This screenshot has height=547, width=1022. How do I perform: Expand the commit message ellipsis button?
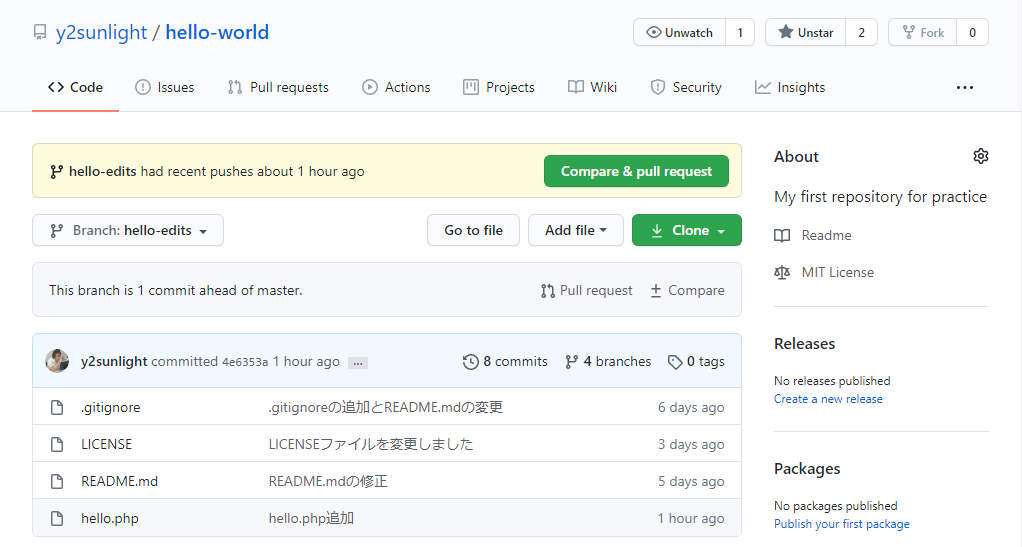(x=357, y=363)
